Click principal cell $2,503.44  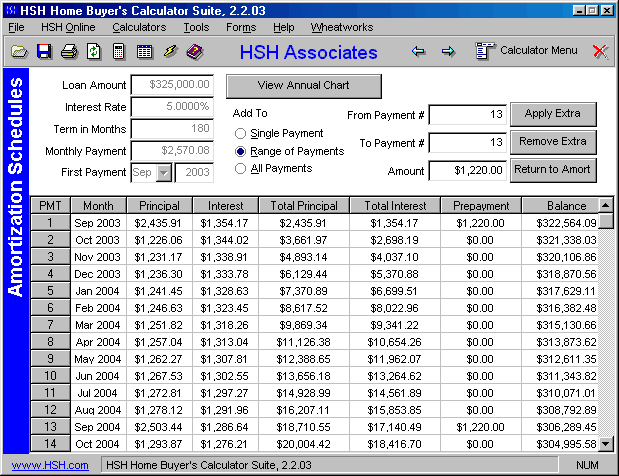click(x=159, y=427)
